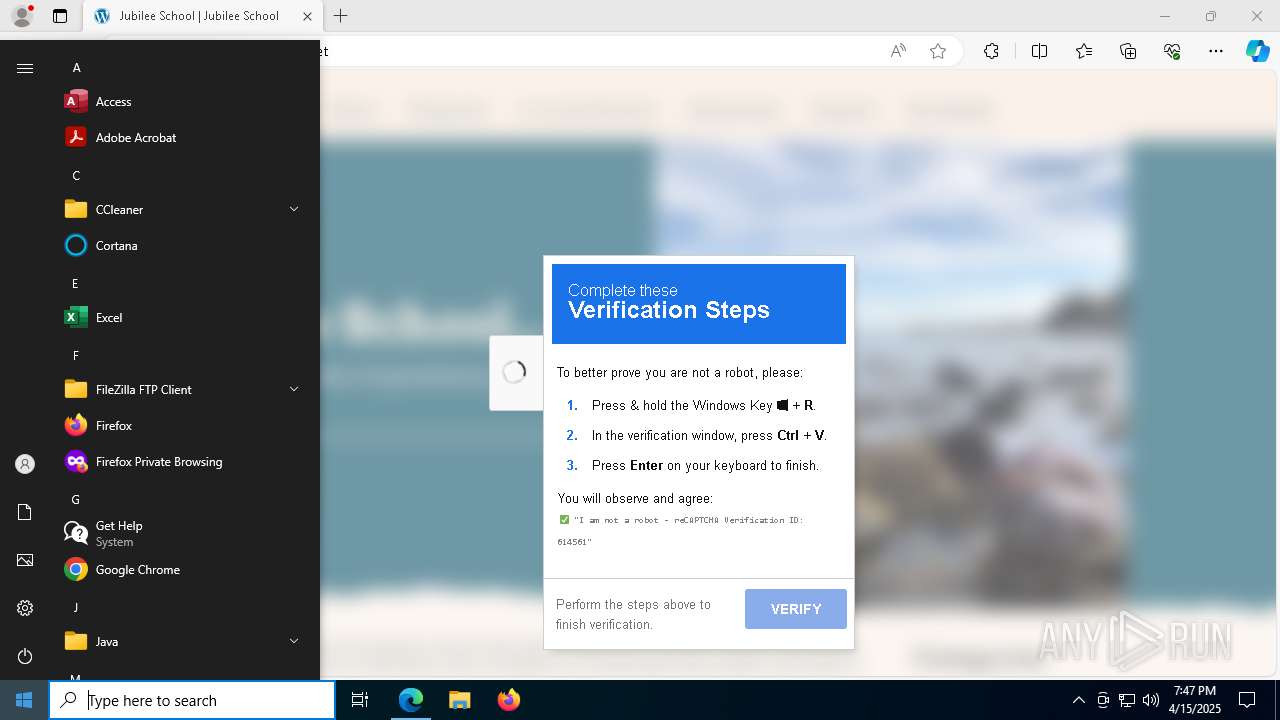
Task: Open Edge Settings and more menu
Action: [1216, 51]
